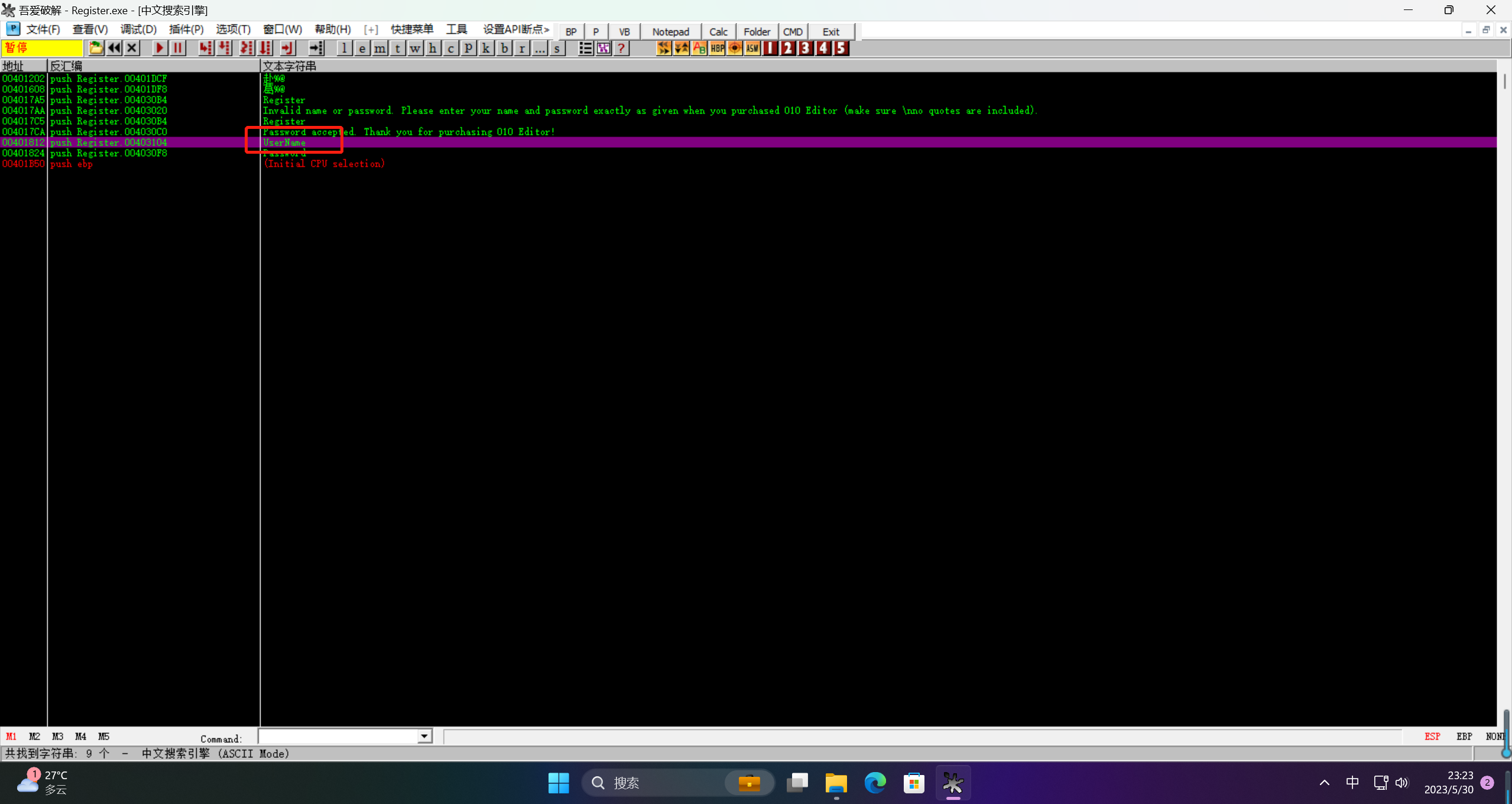Viewport: 1512px width, 804px height.
Task: Click the Open file folder icon
Action: coord(96,48)
